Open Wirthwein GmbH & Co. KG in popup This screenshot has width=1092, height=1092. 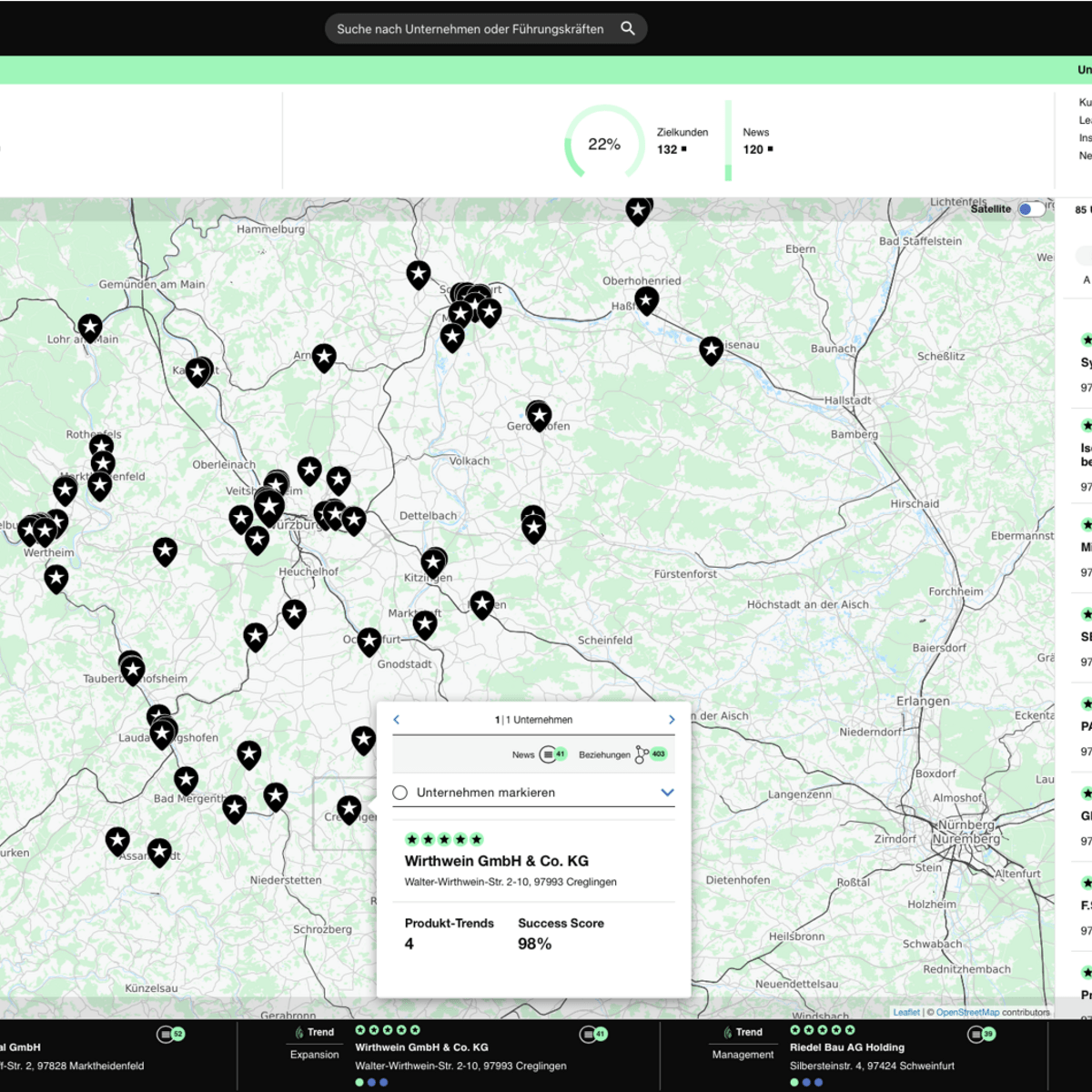click(x=496, y=861)
